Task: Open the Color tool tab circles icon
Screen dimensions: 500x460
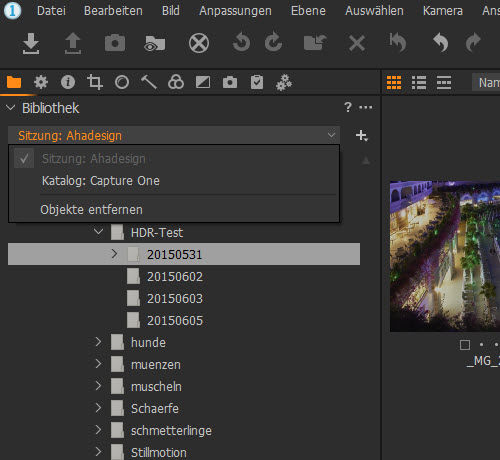Action: 176,82
